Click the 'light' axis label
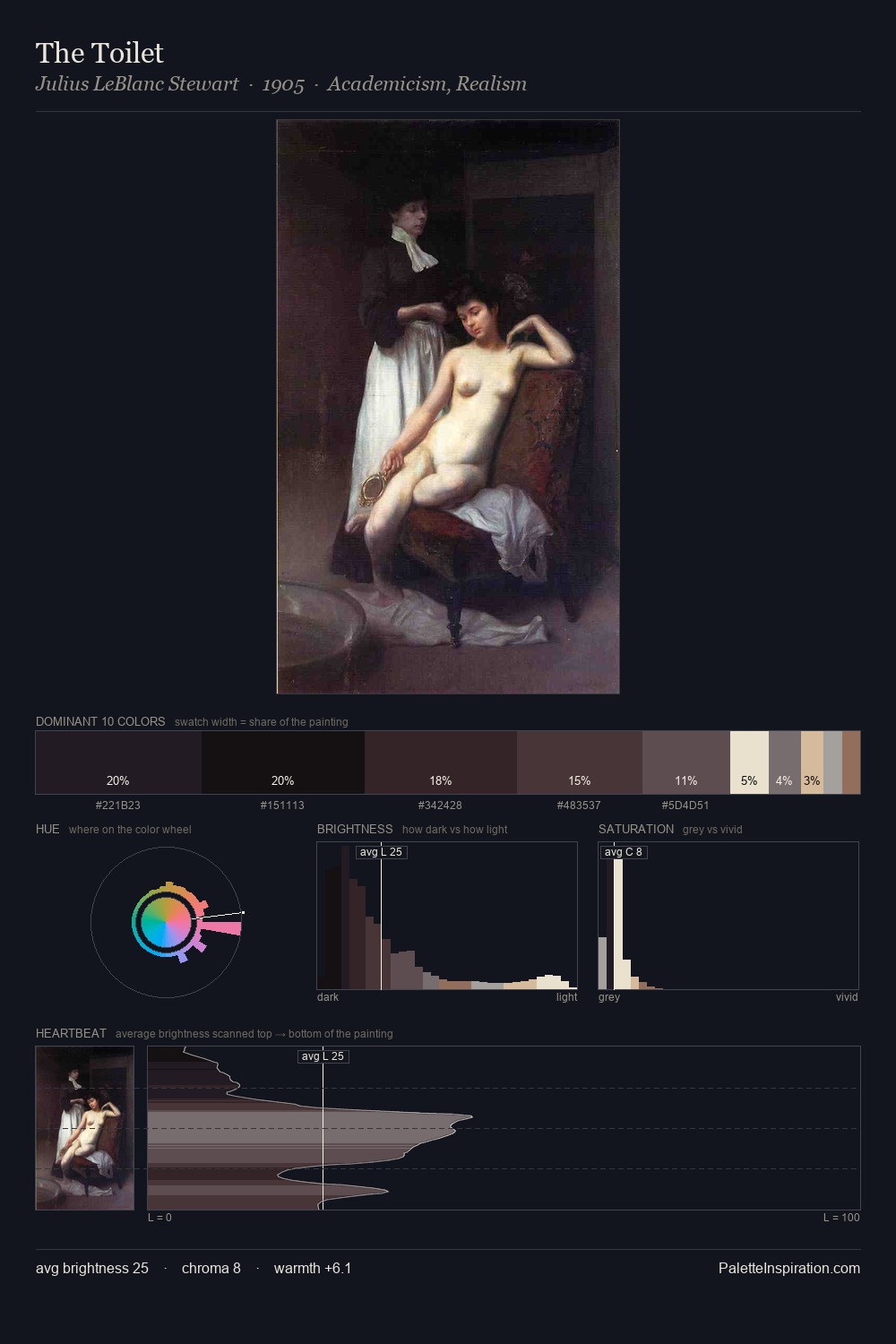Screen dimensions: 896x1344 [x=566, y=997]
